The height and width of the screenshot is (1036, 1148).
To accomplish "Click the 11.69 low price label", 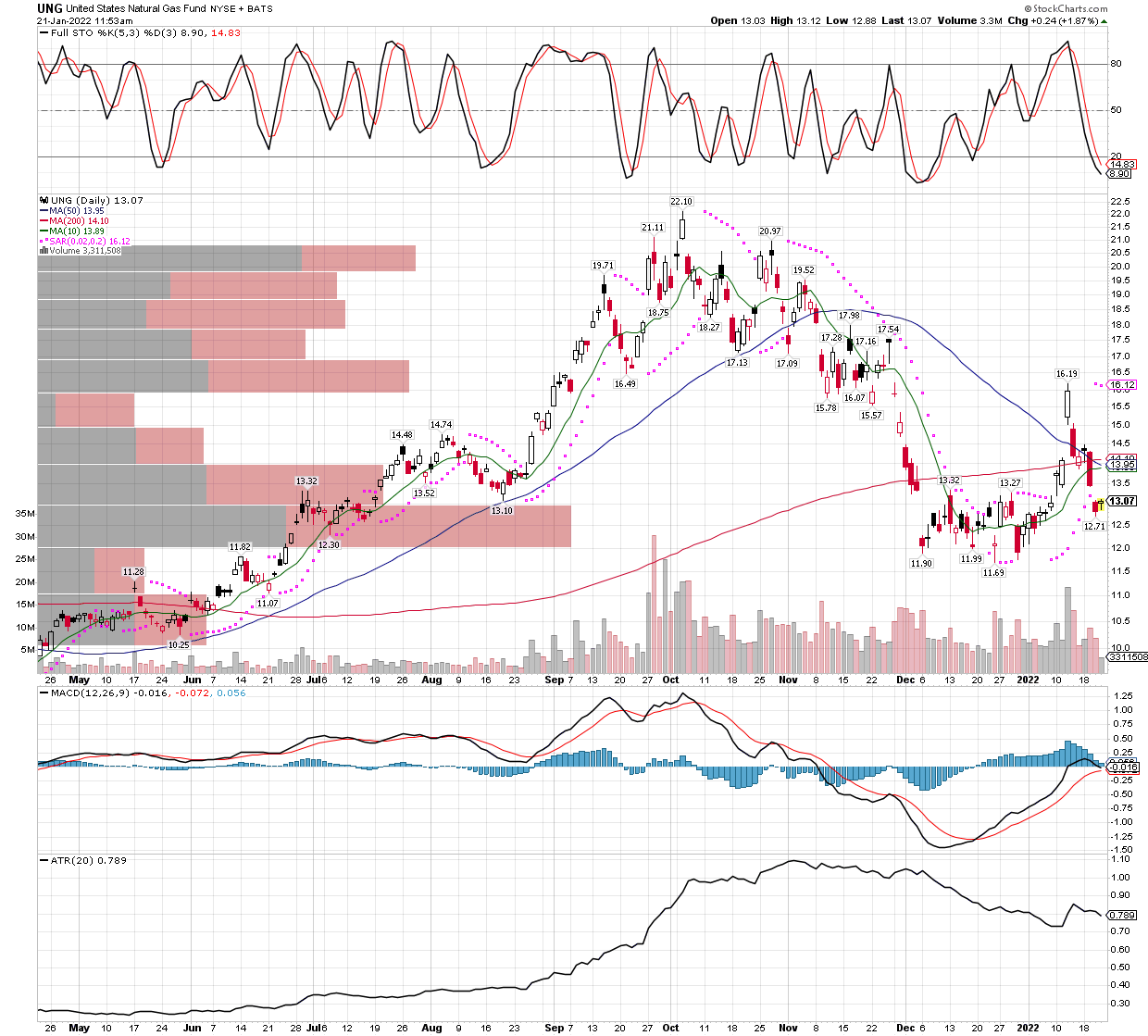I will click(993, 573).
